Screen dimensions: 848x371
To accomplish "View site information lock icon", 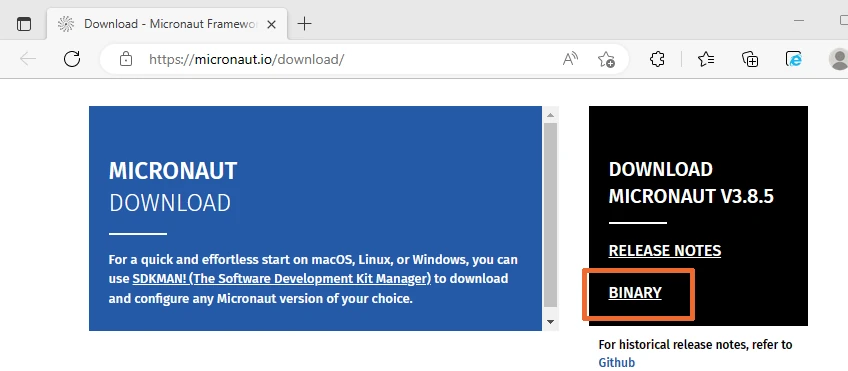I will click(126, 59).
